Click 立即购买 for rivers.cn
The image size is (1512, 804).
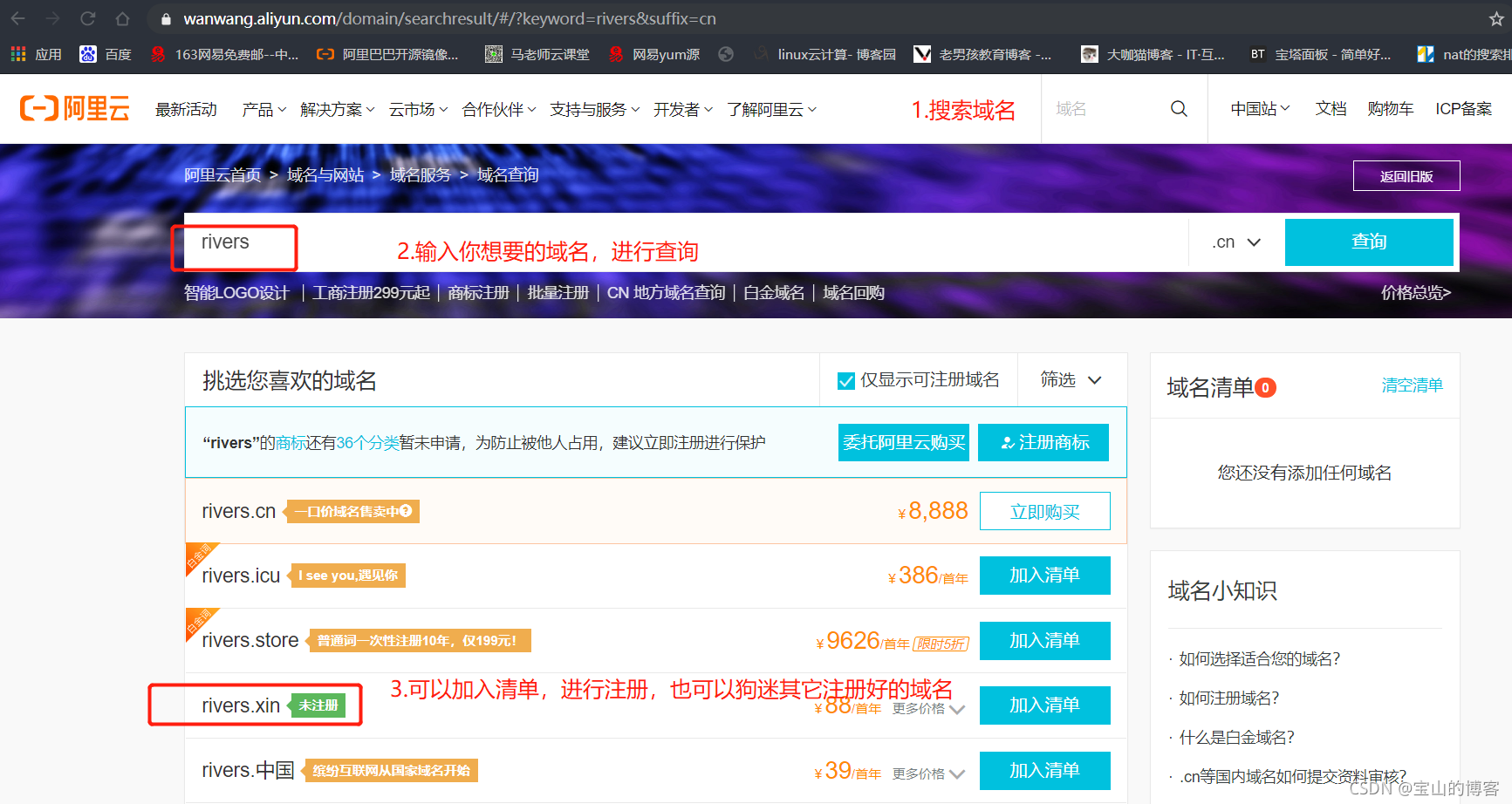click(x=1044, y=511)
